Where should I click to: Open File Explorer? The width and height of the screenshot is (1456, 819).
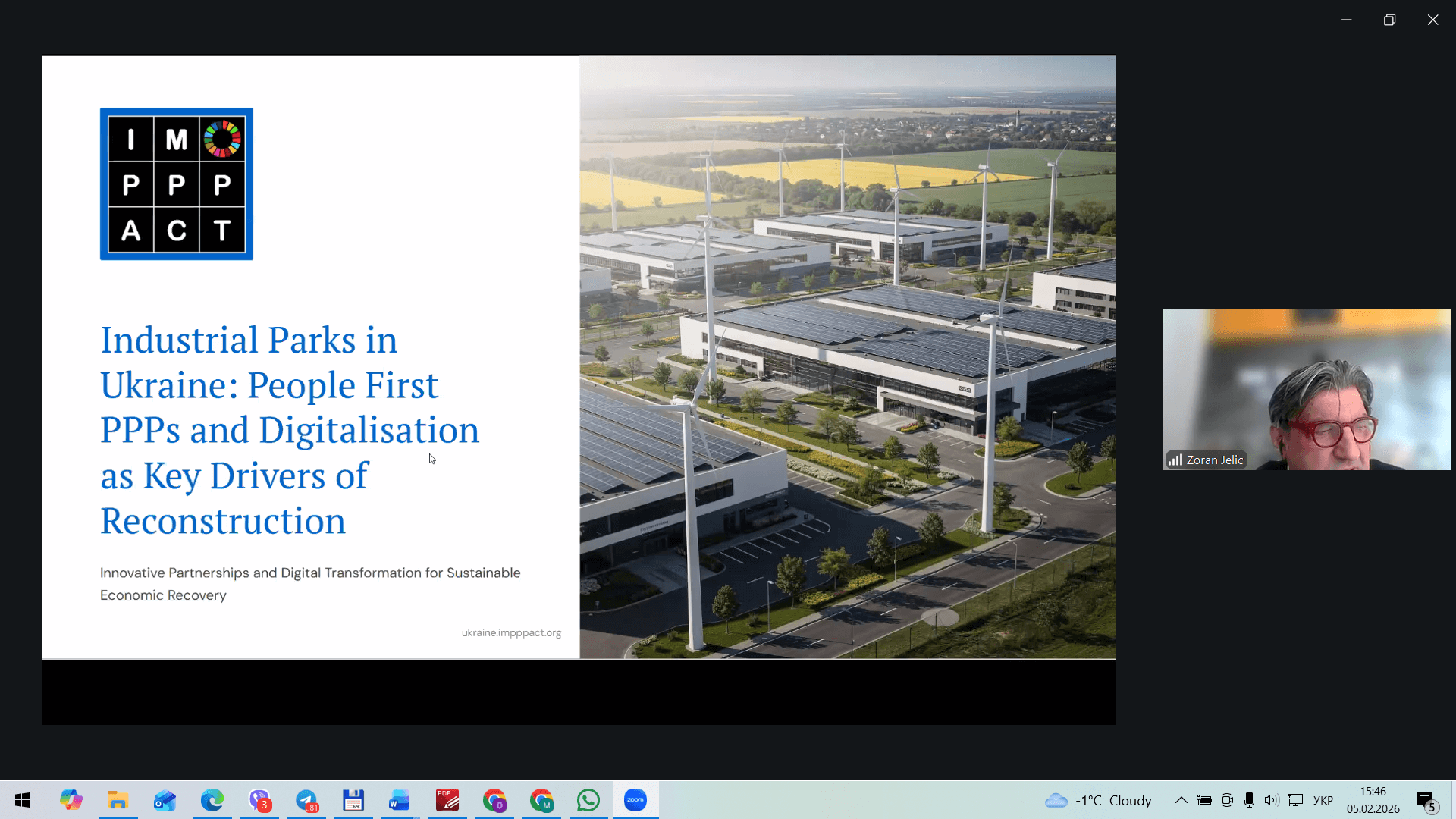pyautogui.click(x=118, y=800)
